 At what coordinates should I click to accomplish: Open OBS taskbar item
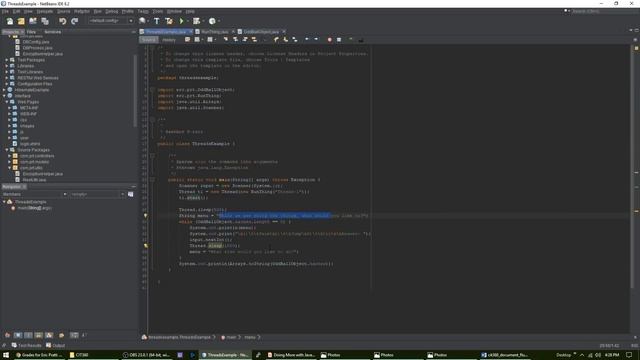[x=146, y=355]
